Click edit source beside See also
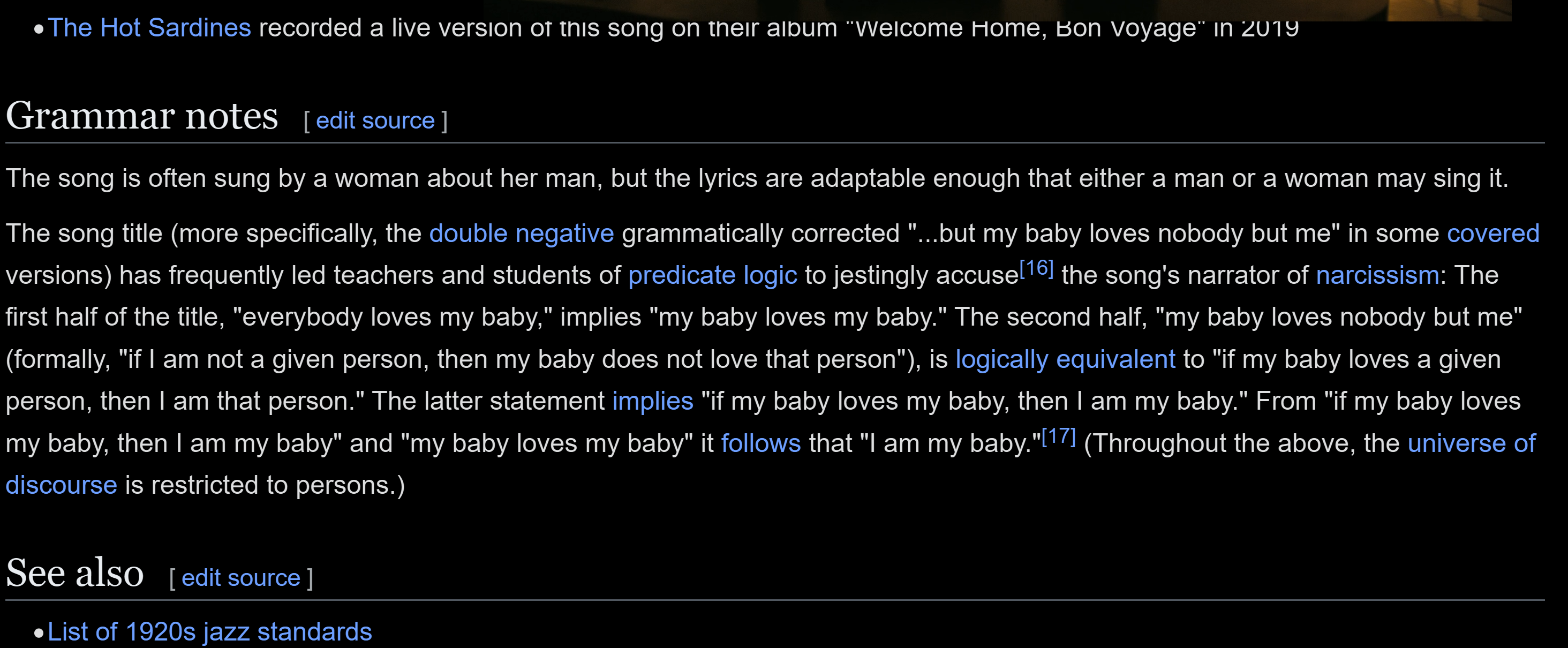The width and height of the screenshot is (1568, 648). tap(240, 577)
